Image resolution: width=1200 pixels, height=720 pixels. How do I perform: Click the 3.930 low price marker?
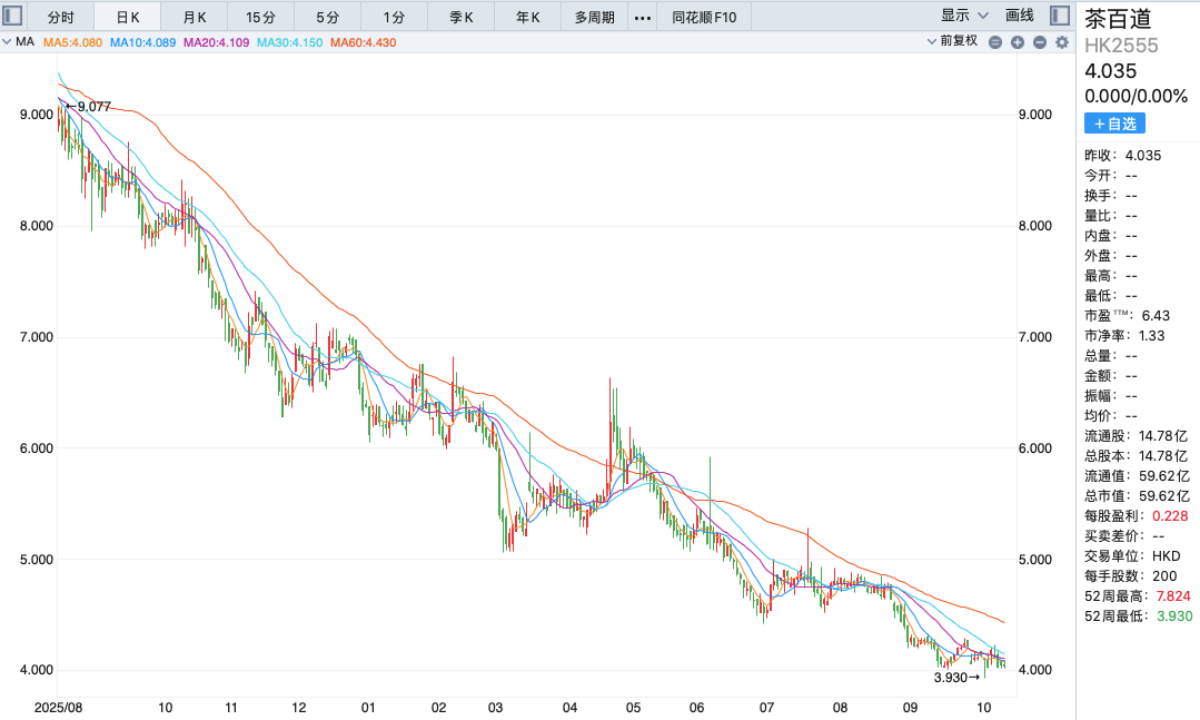(x=956, y=677)
